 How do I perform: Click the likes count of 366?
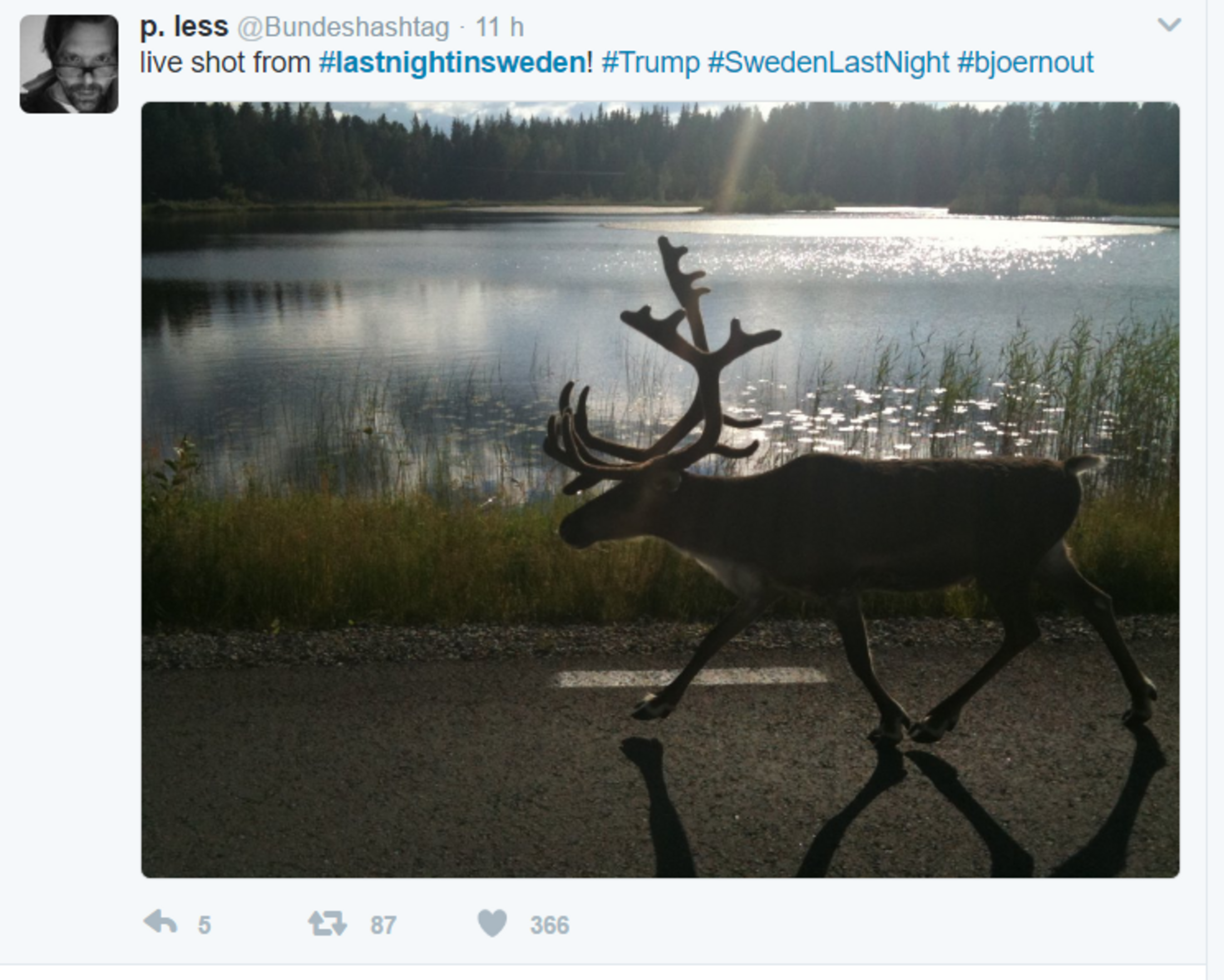(x=549, y=925)
